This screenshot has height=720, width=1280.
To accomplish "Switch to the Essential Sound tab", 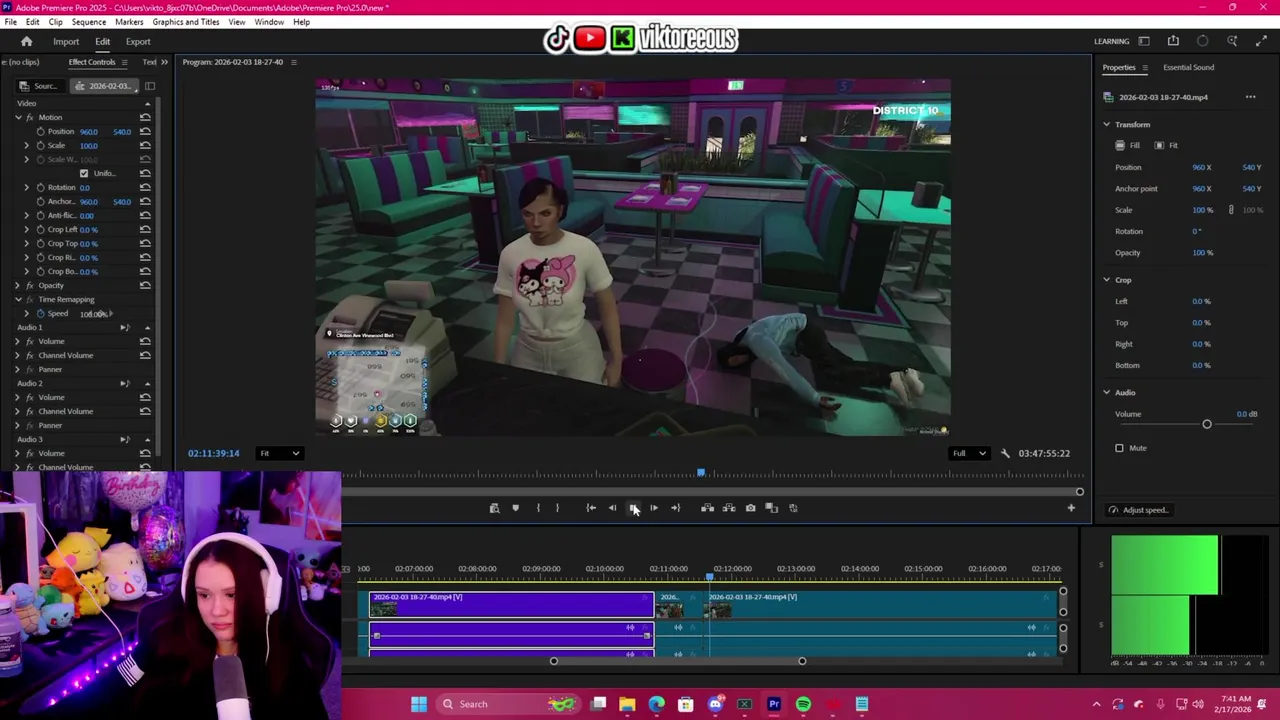I will click(x=1188, y=67).
